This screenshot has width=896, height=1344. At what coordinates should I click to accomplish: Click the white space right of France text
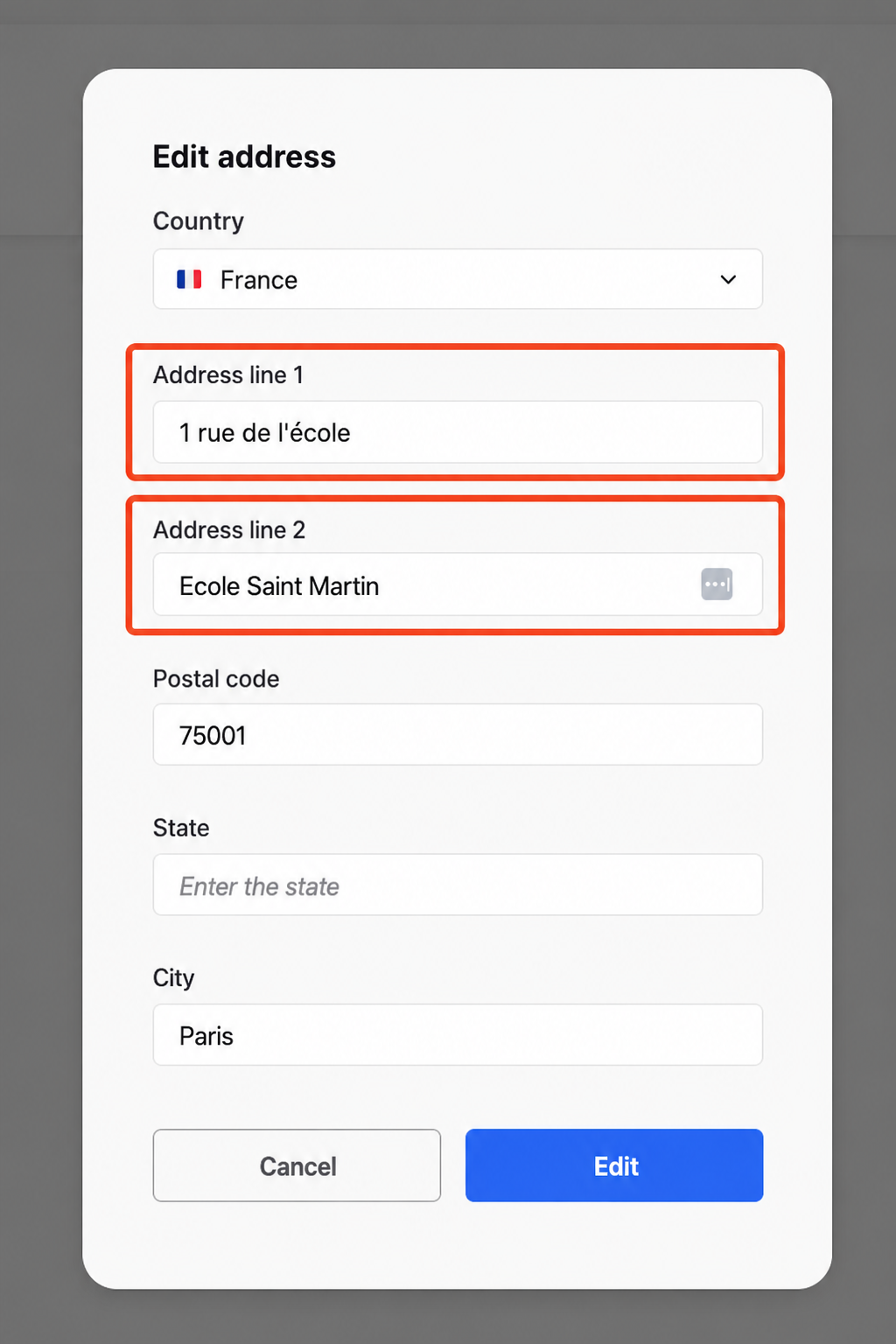click(507, 280)
